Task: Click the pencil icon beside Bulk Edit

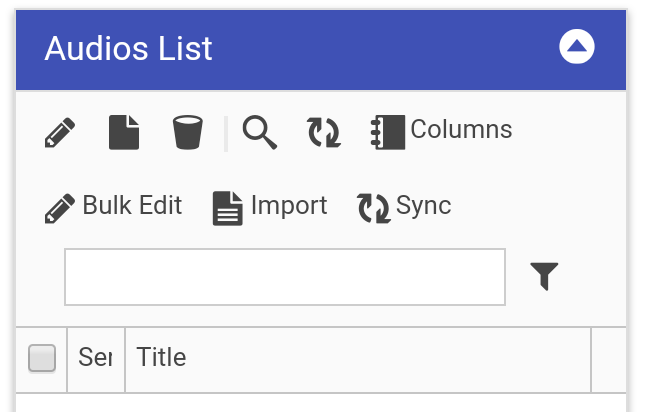Action: click(x=60, y=208)
